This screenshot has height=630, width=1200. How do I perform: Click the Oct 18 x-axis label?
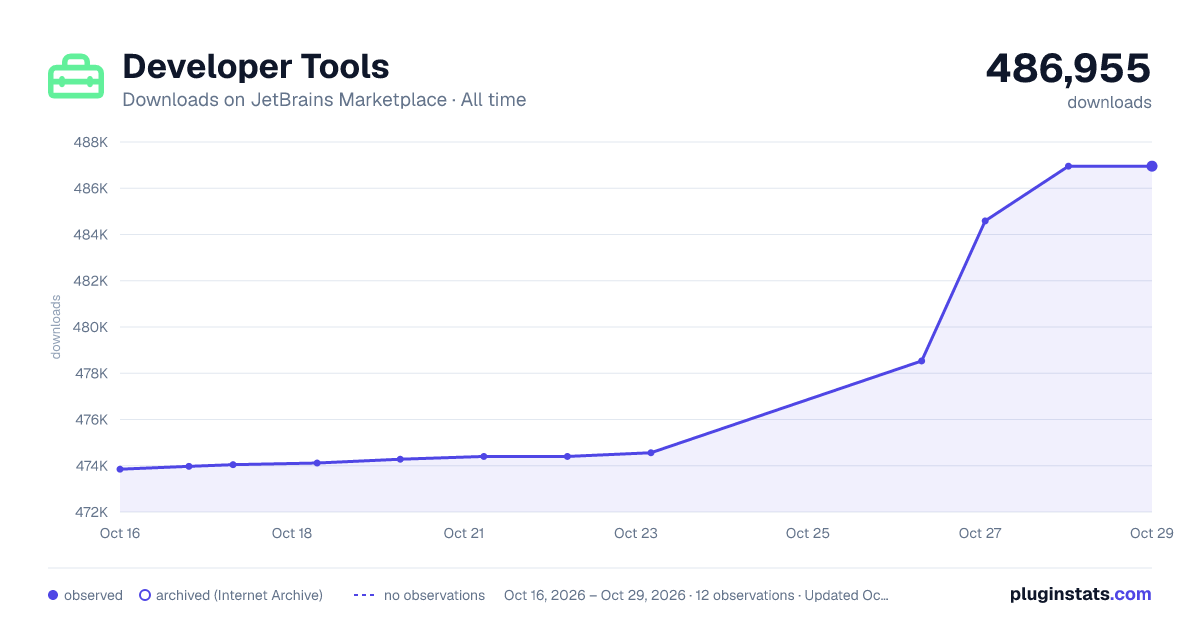click(292, 533)
